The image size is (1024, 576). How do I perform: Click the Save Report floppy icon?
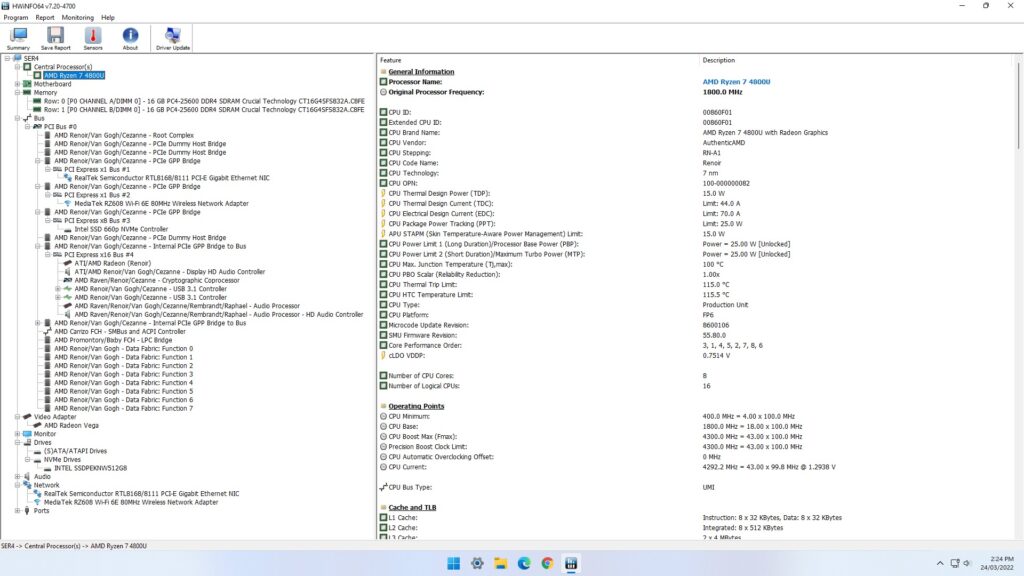[x=55, y=38]
